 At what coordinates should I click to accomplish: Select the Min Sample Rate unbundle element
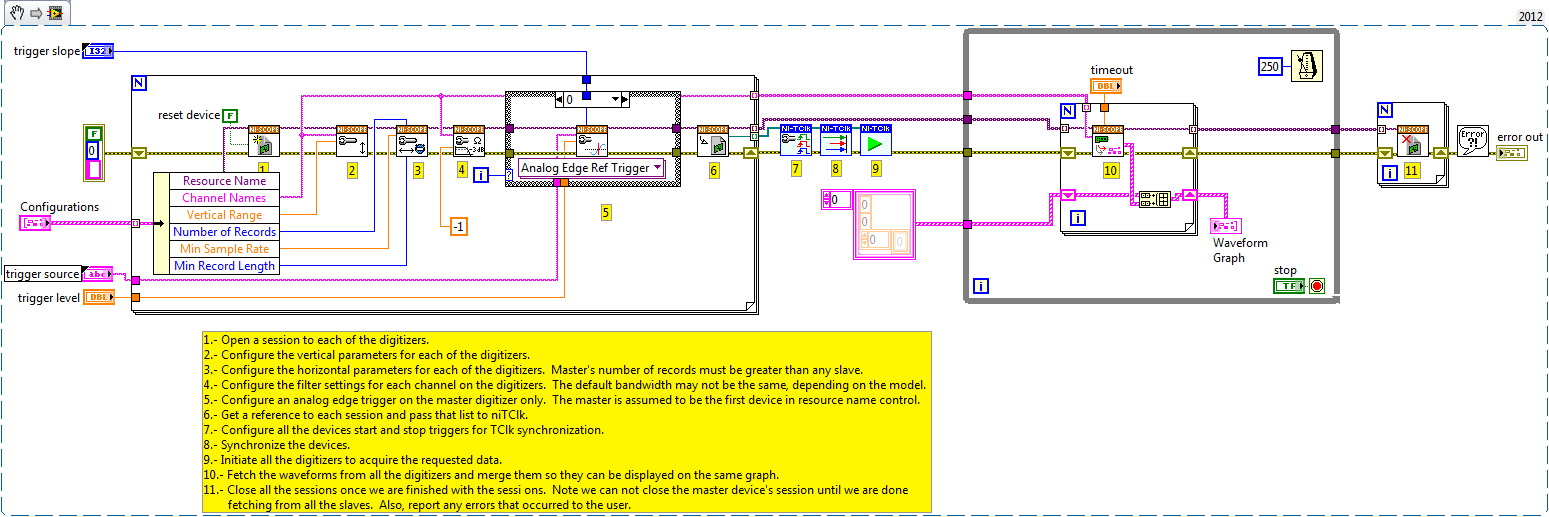point(224,249)
